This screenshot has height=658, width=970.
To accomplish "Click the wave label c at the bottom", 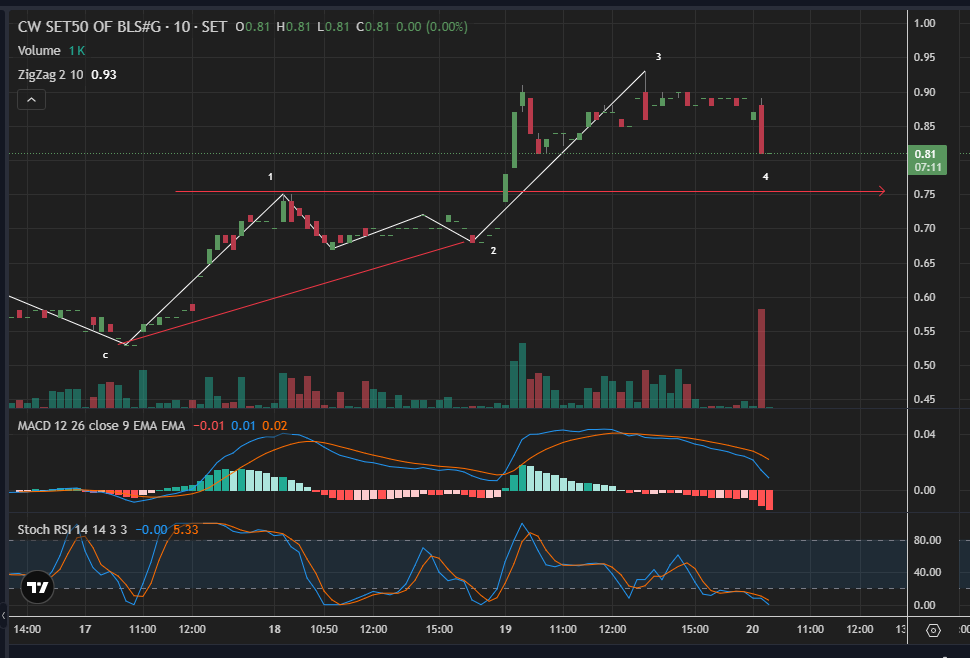I will [x=105, y=355].
